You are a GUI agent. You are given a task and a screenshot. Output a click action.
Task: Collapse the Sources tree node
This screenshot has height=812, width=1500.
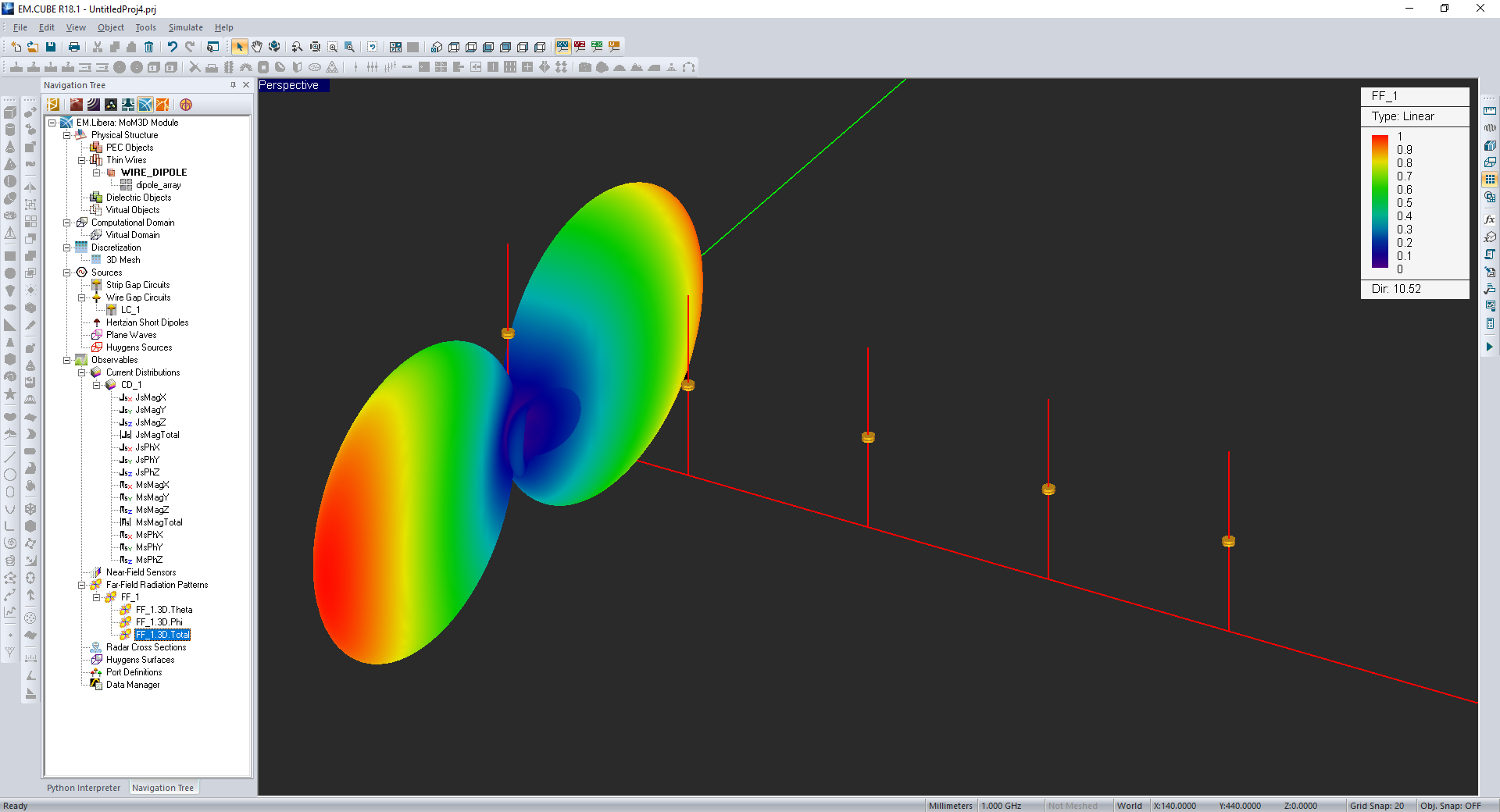[67, 272]
